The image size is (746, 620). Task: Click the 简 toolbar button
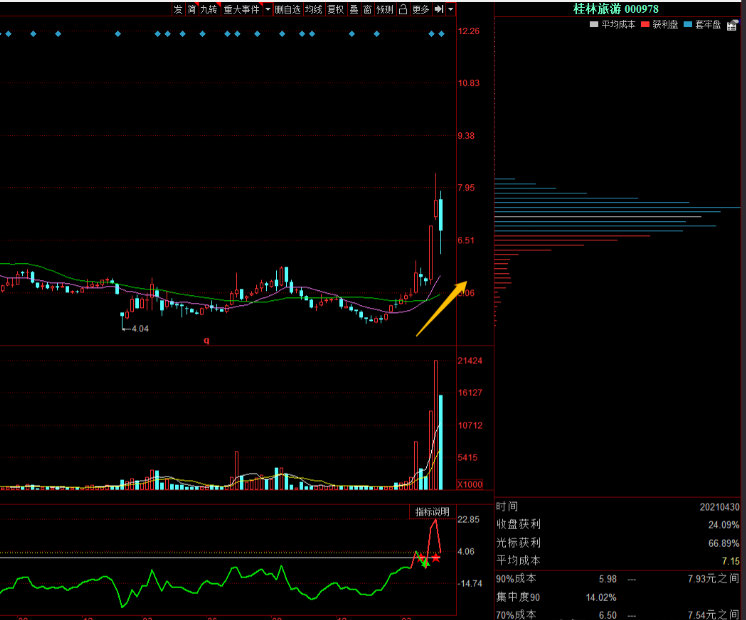tap(191, 9)
